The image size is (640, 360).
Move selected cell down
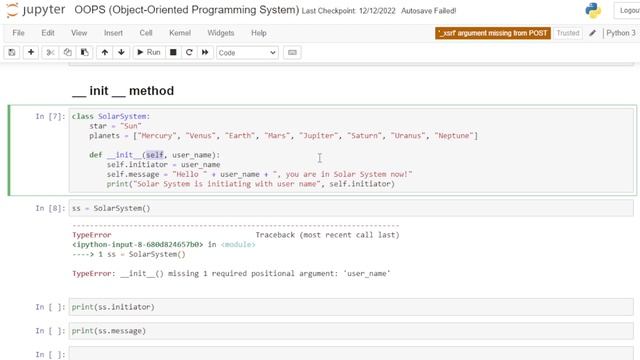pos(121,52)
